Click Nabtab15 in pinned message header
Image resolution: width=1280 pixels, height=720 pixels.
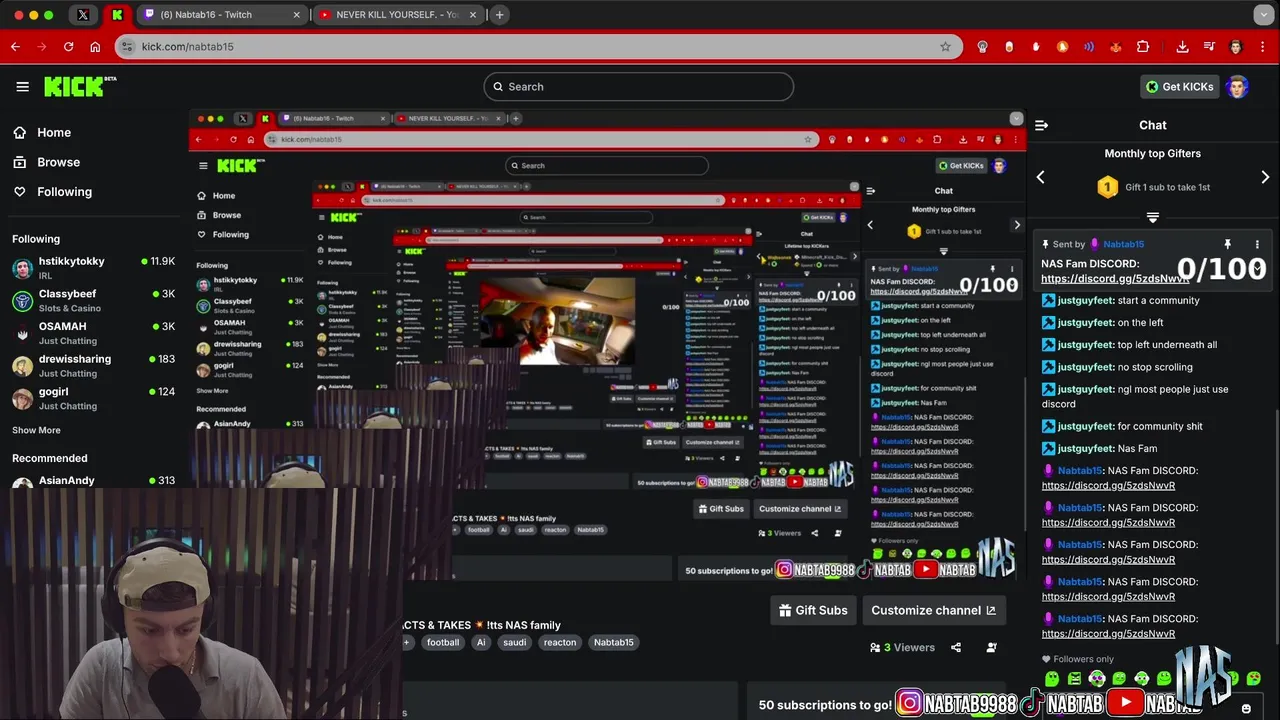pos(1123,244)
